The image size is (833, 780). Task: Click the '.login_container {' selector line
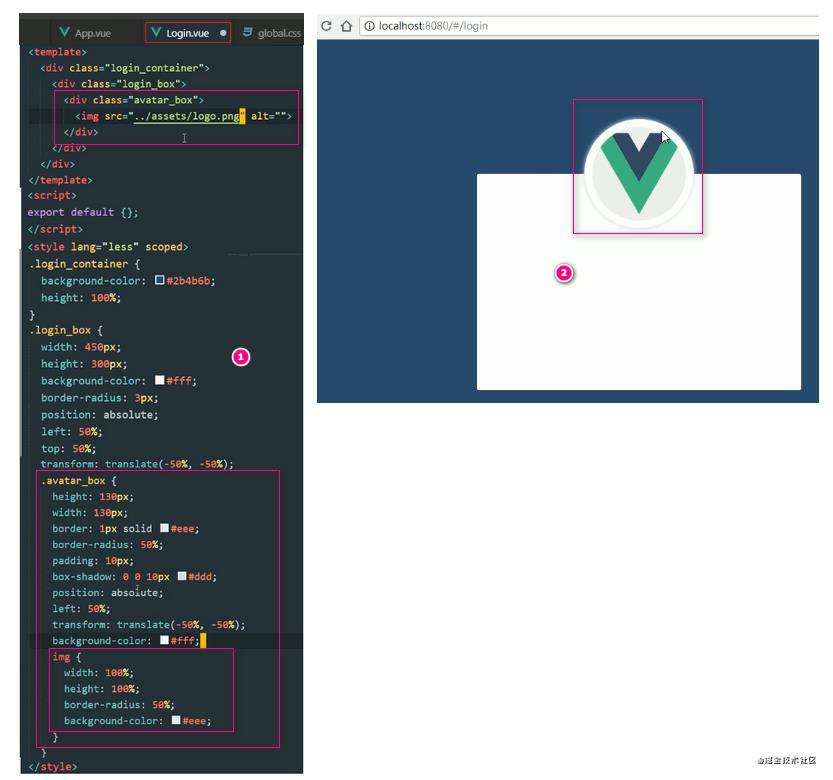pyautogui.click(x=84, y=264)
